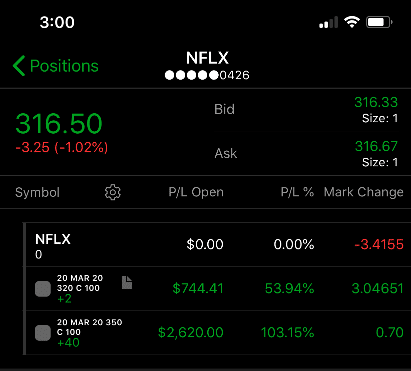Open note icon on 320 C option
Viewport: 411px width, 371px height.
point(127,282)
